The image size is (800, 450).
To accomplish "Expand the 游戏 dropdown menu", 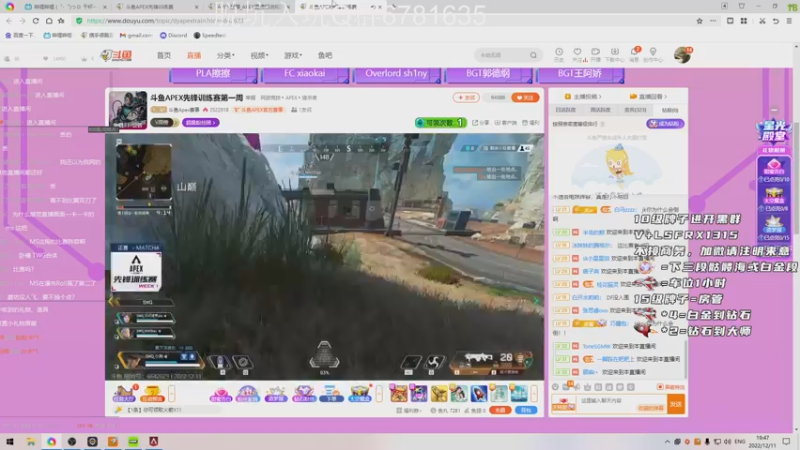I will 293,55.
